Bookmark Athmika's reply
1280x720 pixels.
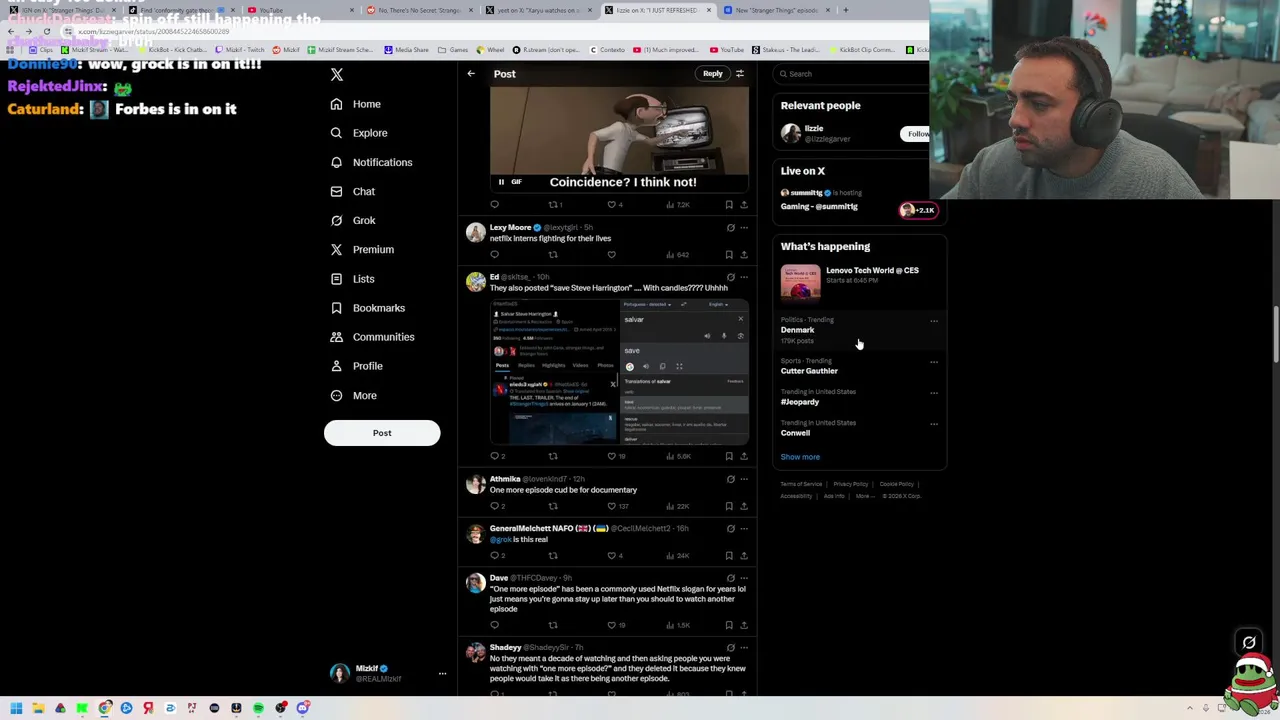pyautogui.click(x=729, y=506)
